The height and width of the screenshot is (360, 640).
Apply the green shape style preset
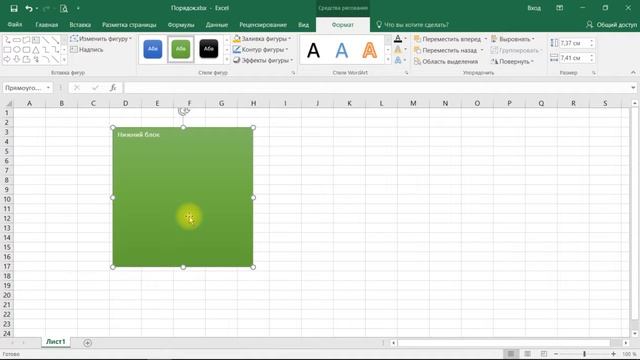[180, 49]
